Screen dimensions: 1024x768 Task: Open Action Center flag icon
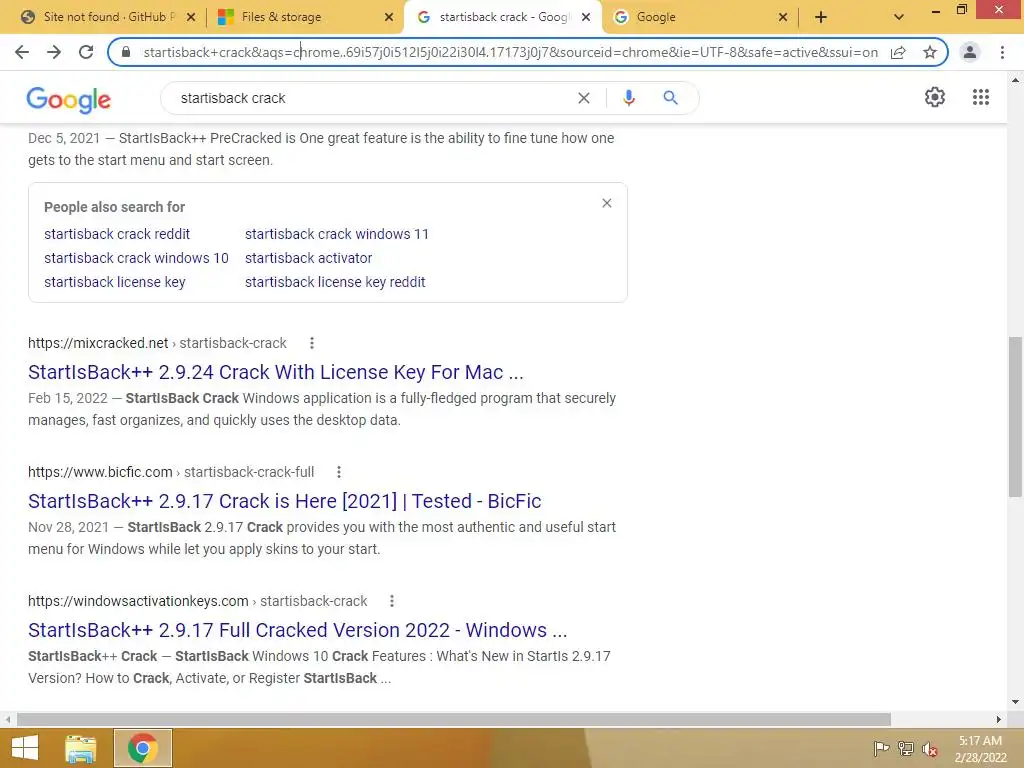pos(881,748)
